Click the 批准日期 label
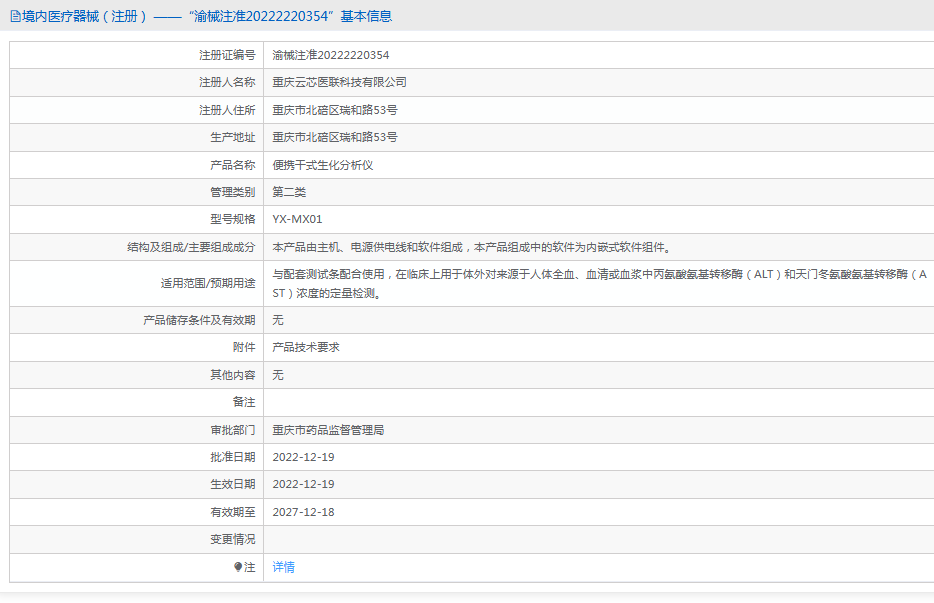This screenshot has width=934, height=603. click(233, 457)
